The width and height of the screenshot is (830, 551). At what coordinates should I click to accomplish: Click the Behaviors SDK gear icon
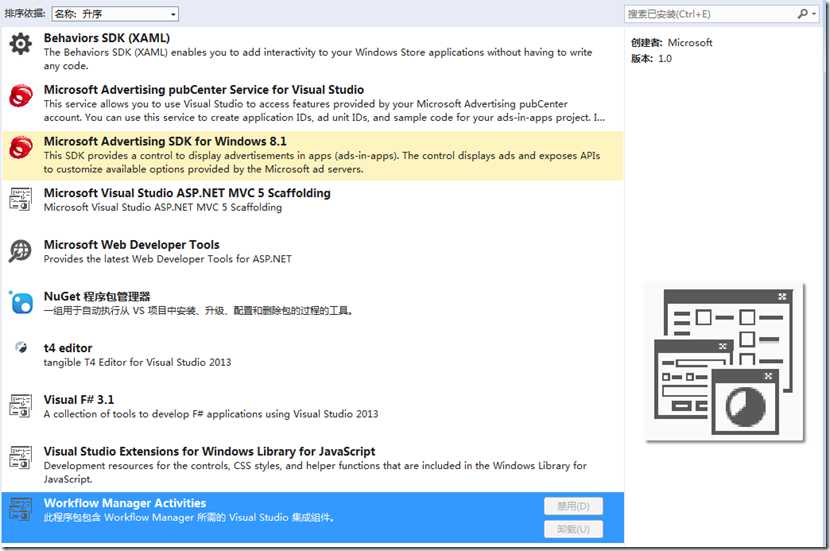pyautogui.click(x=20, y=43)
